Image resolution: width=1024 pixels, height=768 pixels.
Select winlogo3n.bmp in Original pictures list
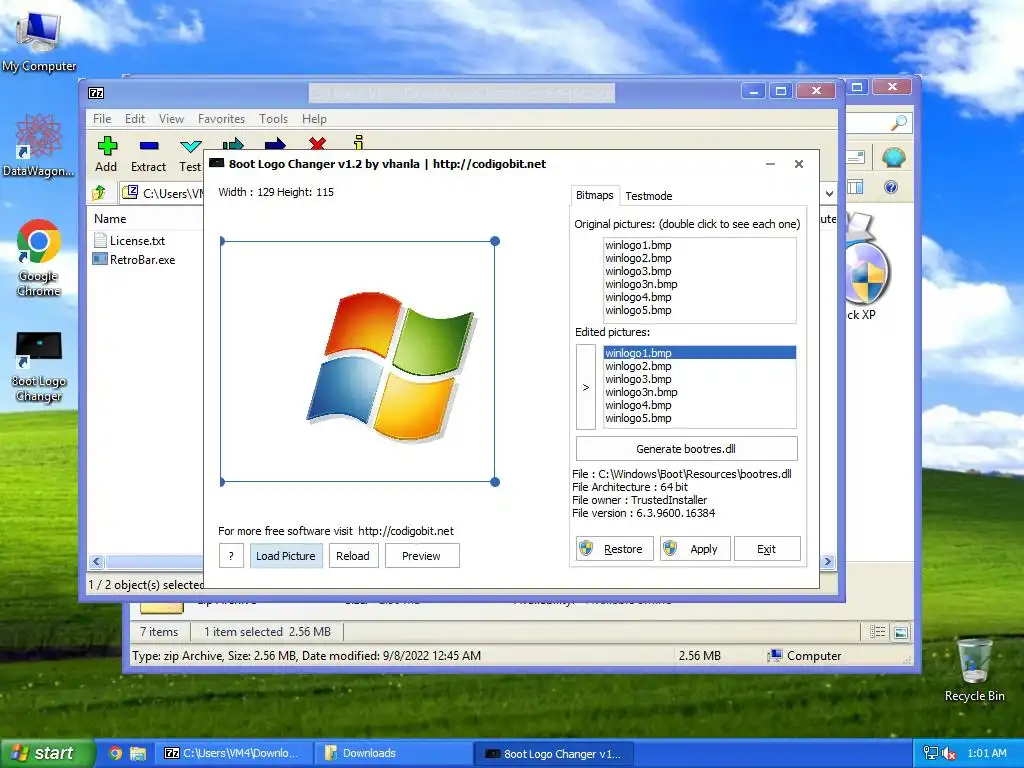(x=641, y=284)
